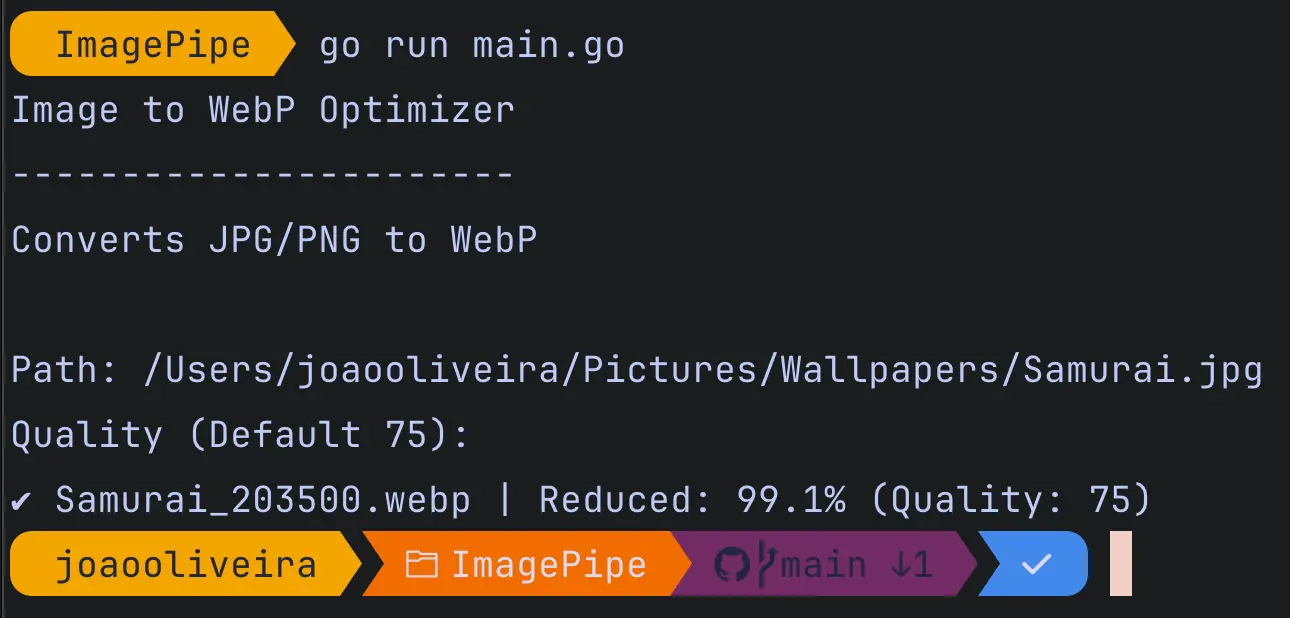Click the checkmark before Samurai_203500.webp
This screenshot has width=1290, height=618.
coord(20,500)
